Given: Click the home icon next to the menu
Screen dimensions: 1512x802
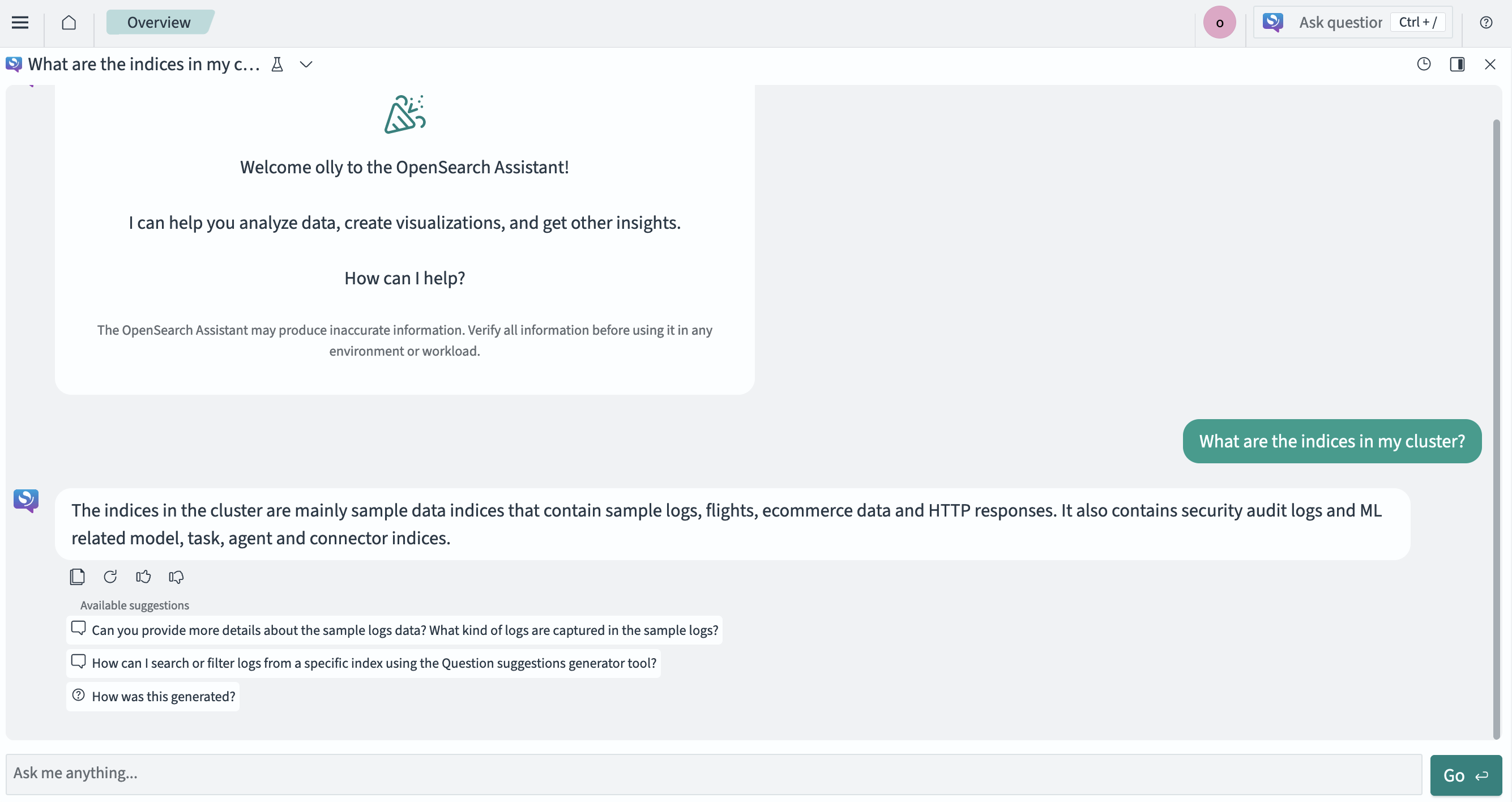Looking at the screenshot, I should click(69, 22).
